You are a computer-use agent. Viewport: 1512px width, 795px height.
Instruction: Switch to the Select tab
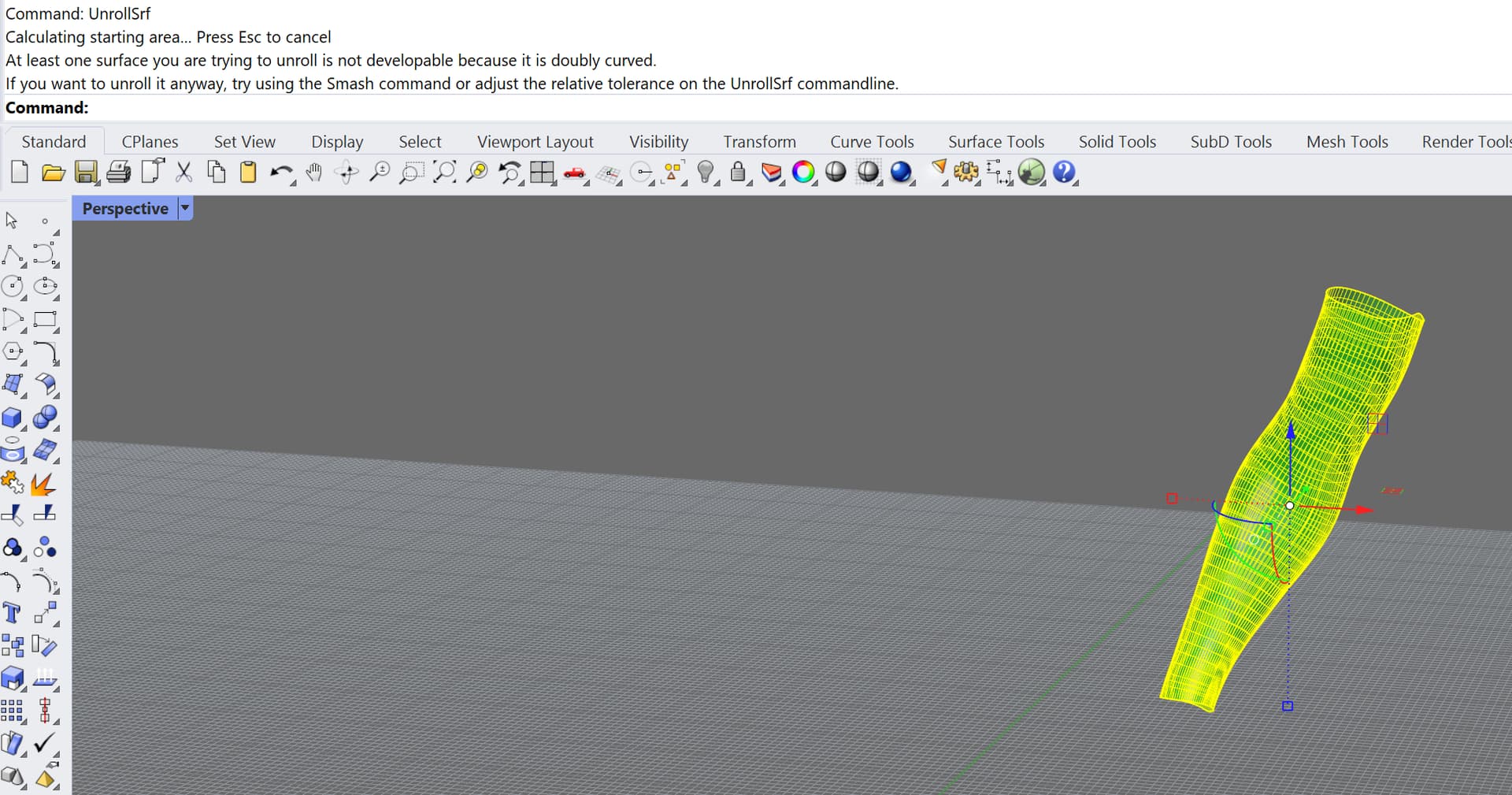coord(420,142)
